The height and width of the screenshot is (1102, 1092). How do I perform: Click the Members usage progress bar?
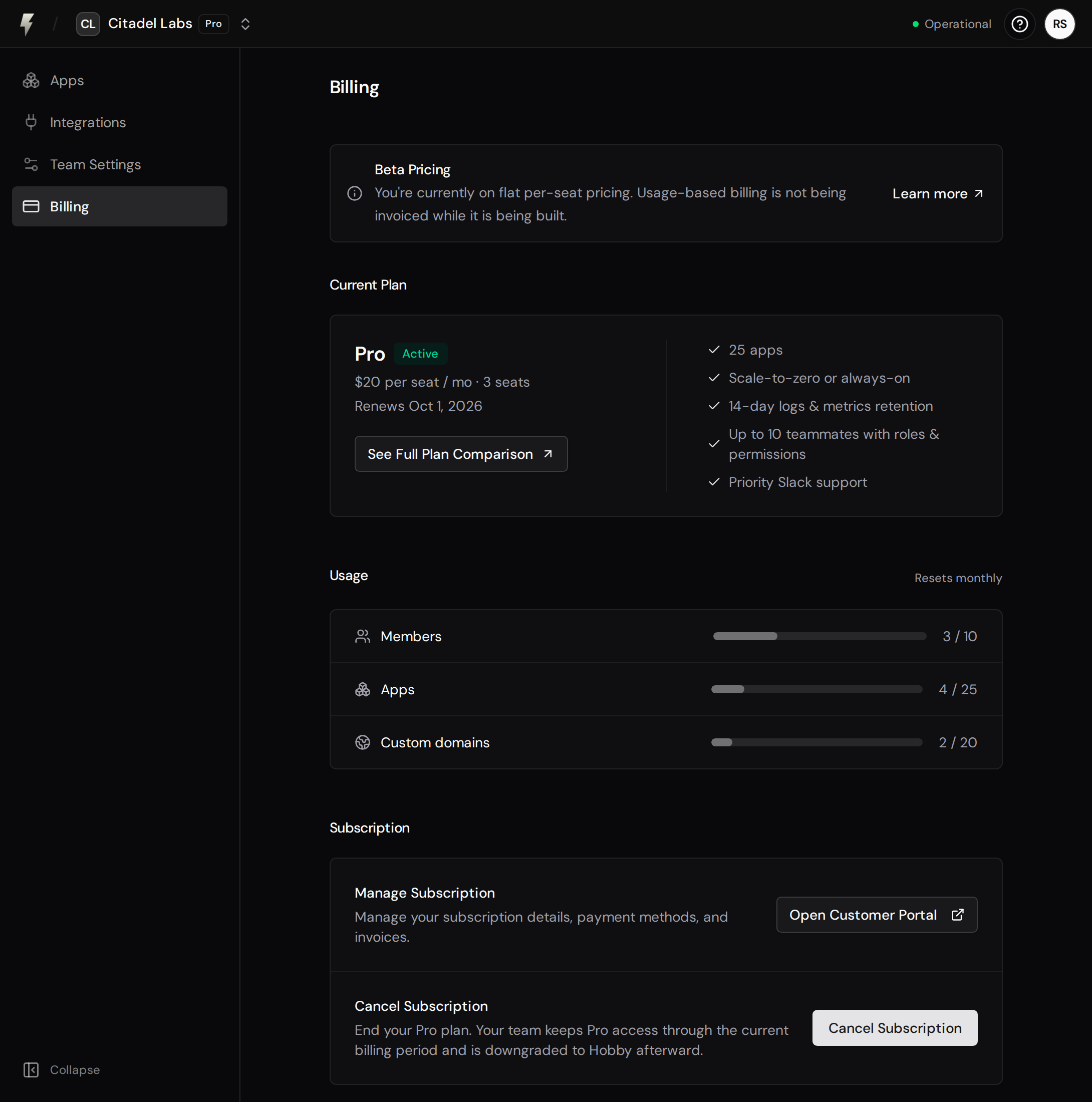pos(820,636)
